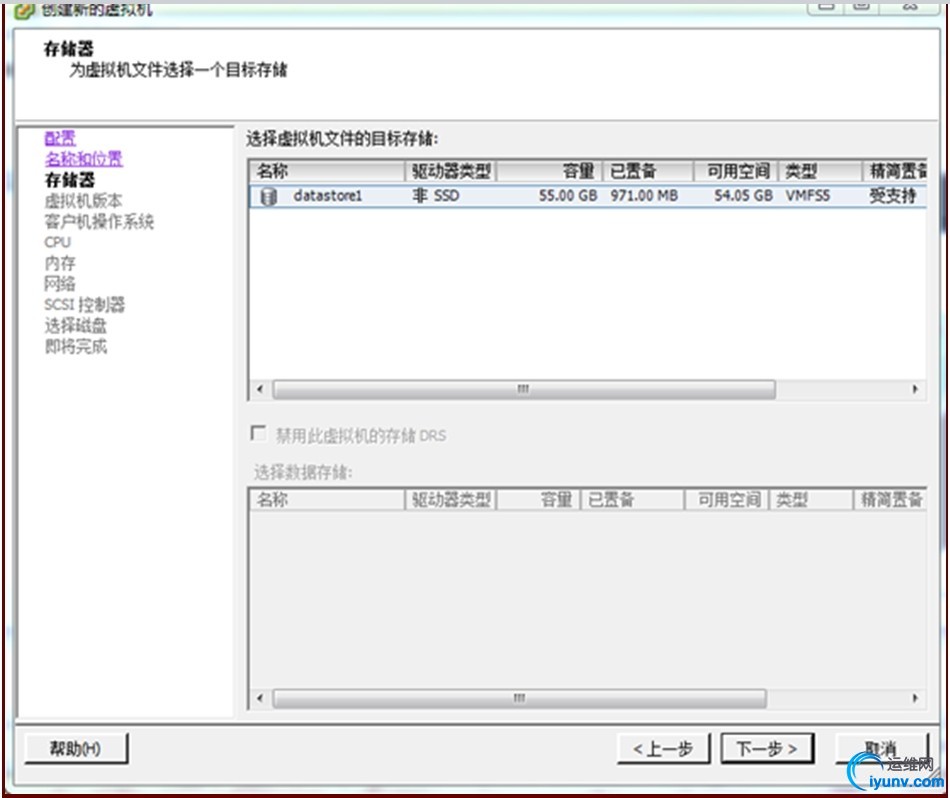Click the 下一步> next button

coord(767,749)
